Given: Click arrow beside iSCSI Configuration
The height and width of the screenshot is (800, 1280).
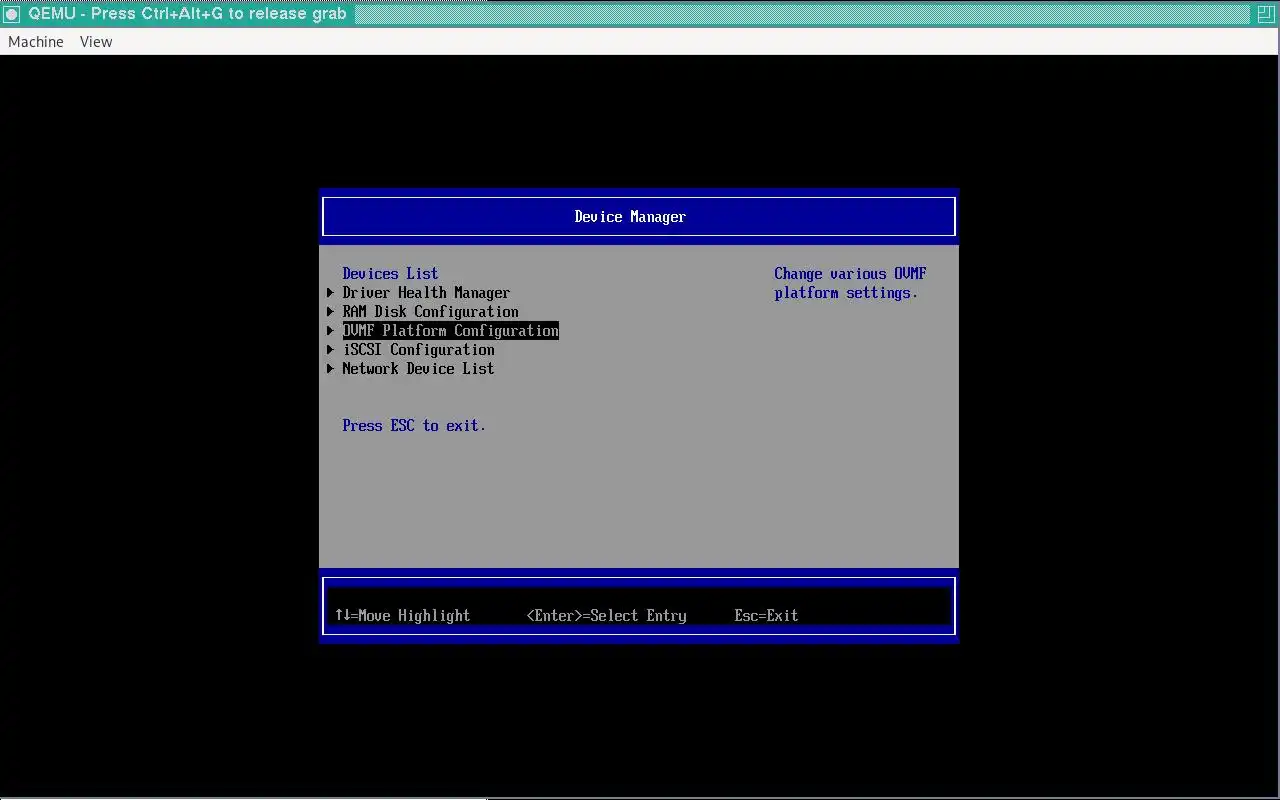Looking at the screenshot, I should point(330,350).
